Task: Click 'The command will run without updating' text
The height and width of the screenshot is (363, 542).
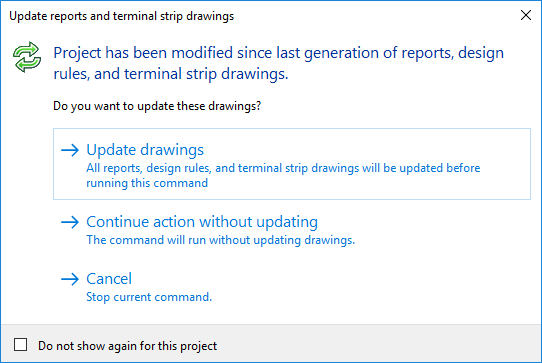Action: [x=221, y=240]
